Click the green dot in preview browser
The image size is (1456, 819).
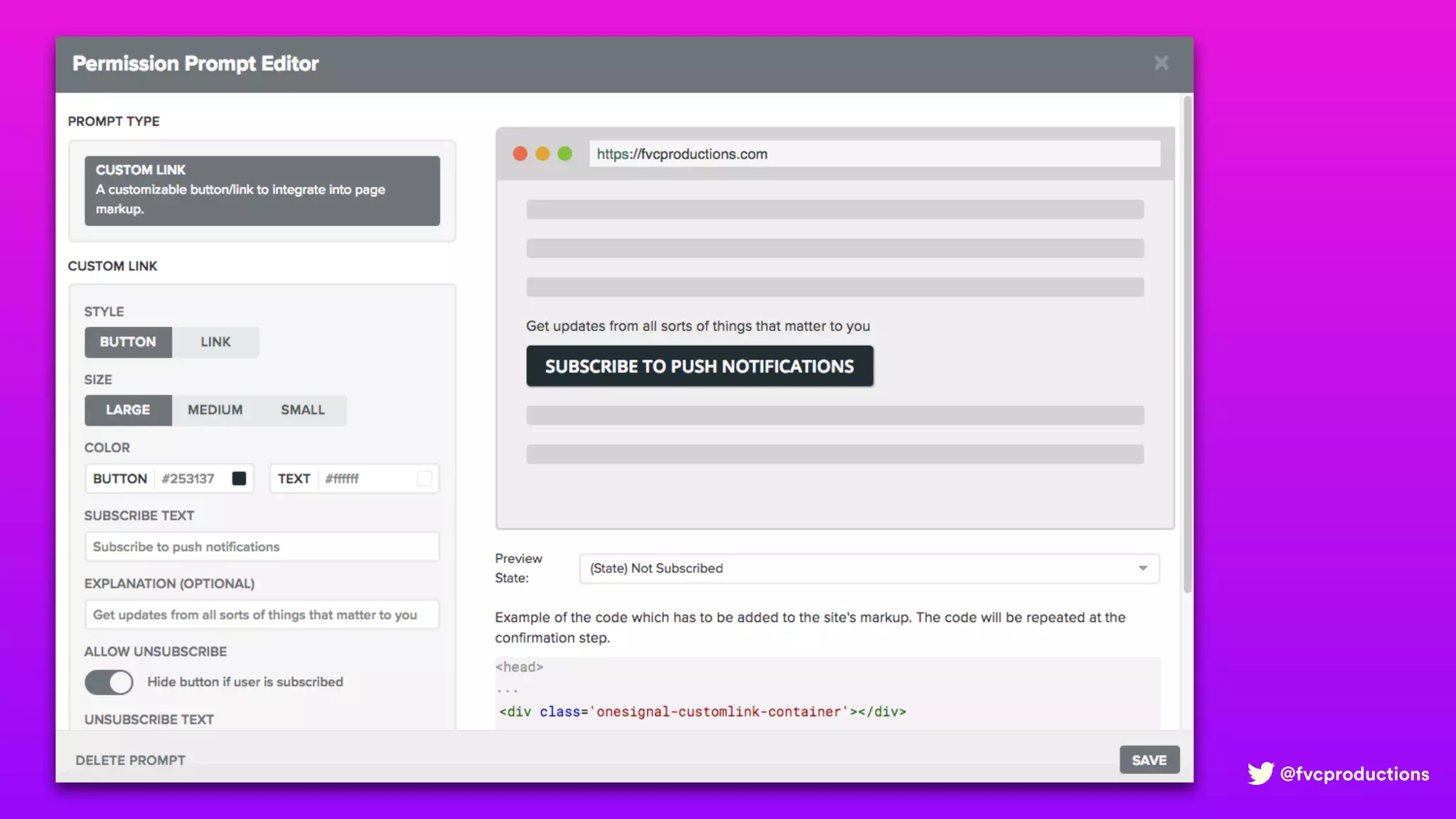(x=565, y=154)
